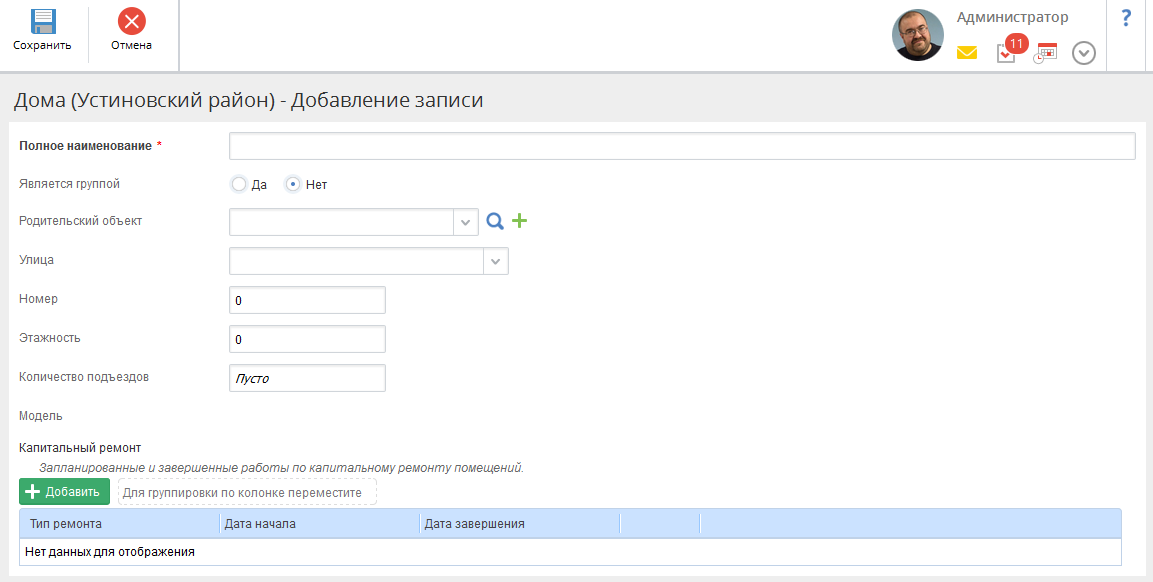Click the Модель label

click(x=41, y=416)
